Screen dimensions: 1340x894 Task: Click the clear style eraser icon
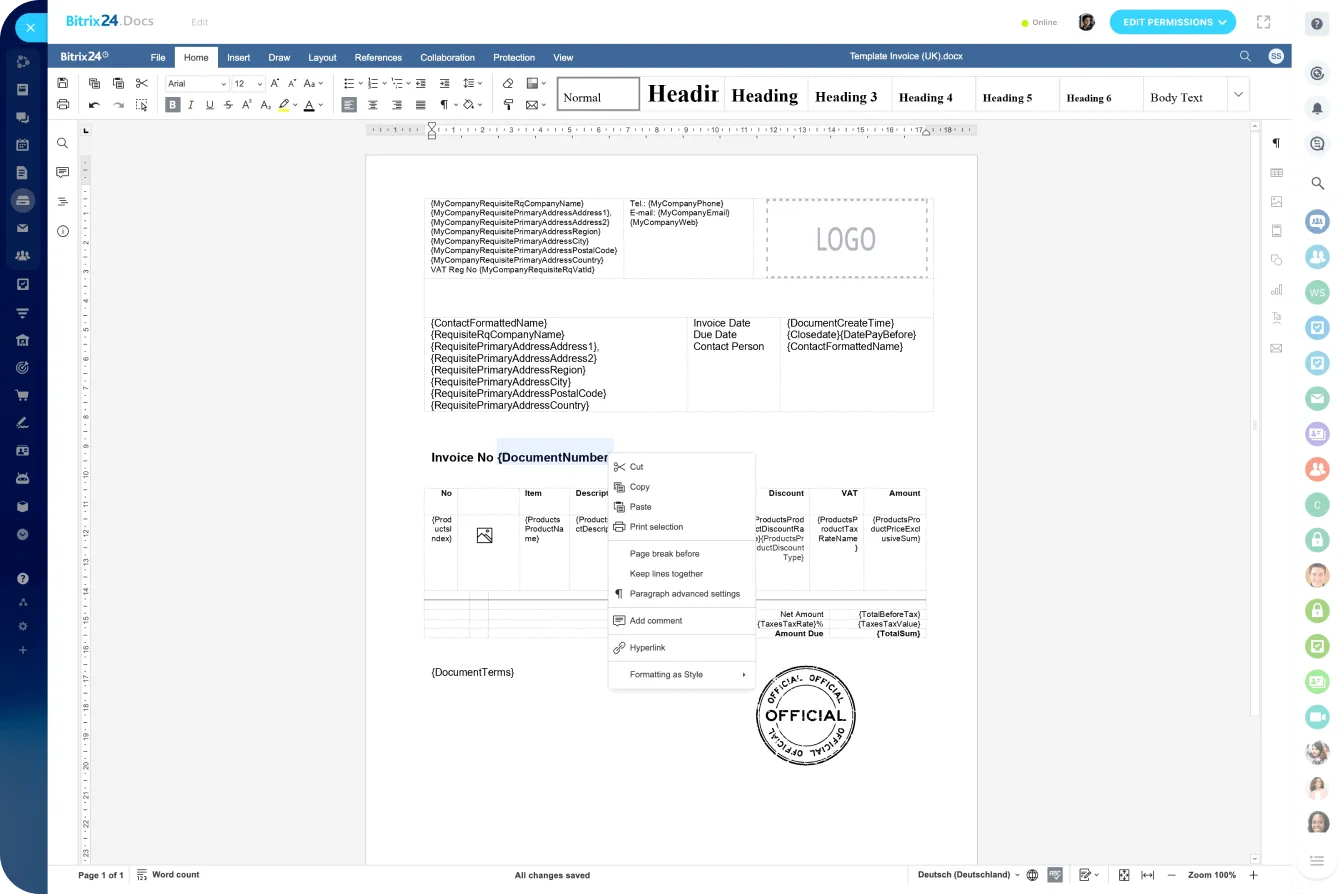(508, 83)
